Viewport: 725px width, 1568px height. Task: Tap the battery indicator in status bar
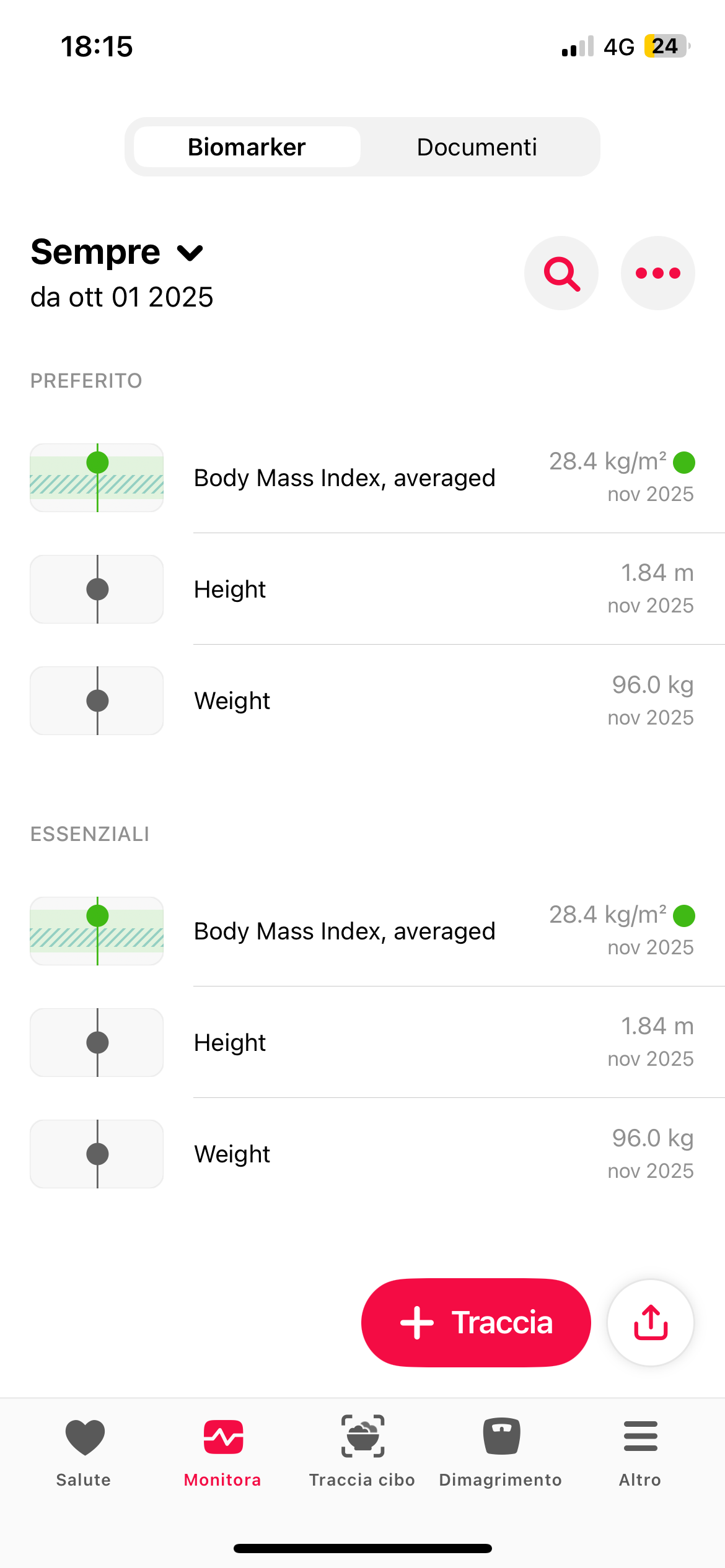(667, 46)
